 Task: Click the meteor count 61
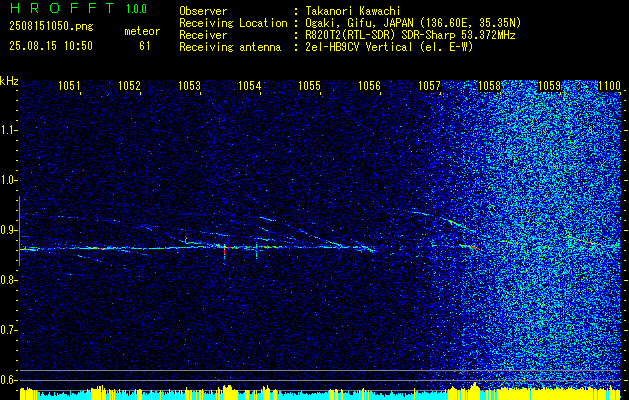point(144,46)
